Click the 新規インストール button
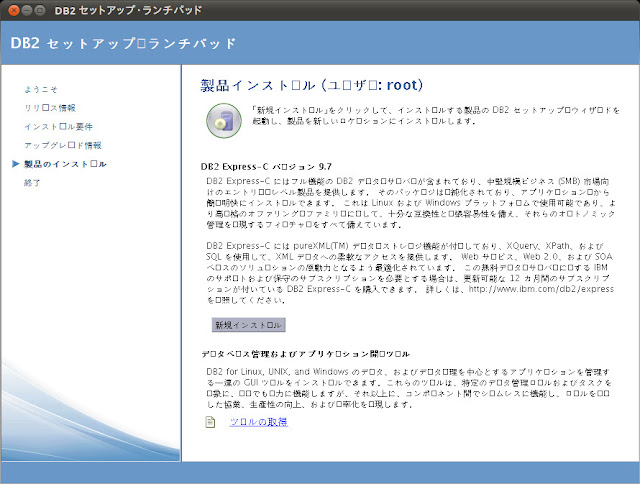This screenshot has width=640, height=484. click(x=248, y=325)
